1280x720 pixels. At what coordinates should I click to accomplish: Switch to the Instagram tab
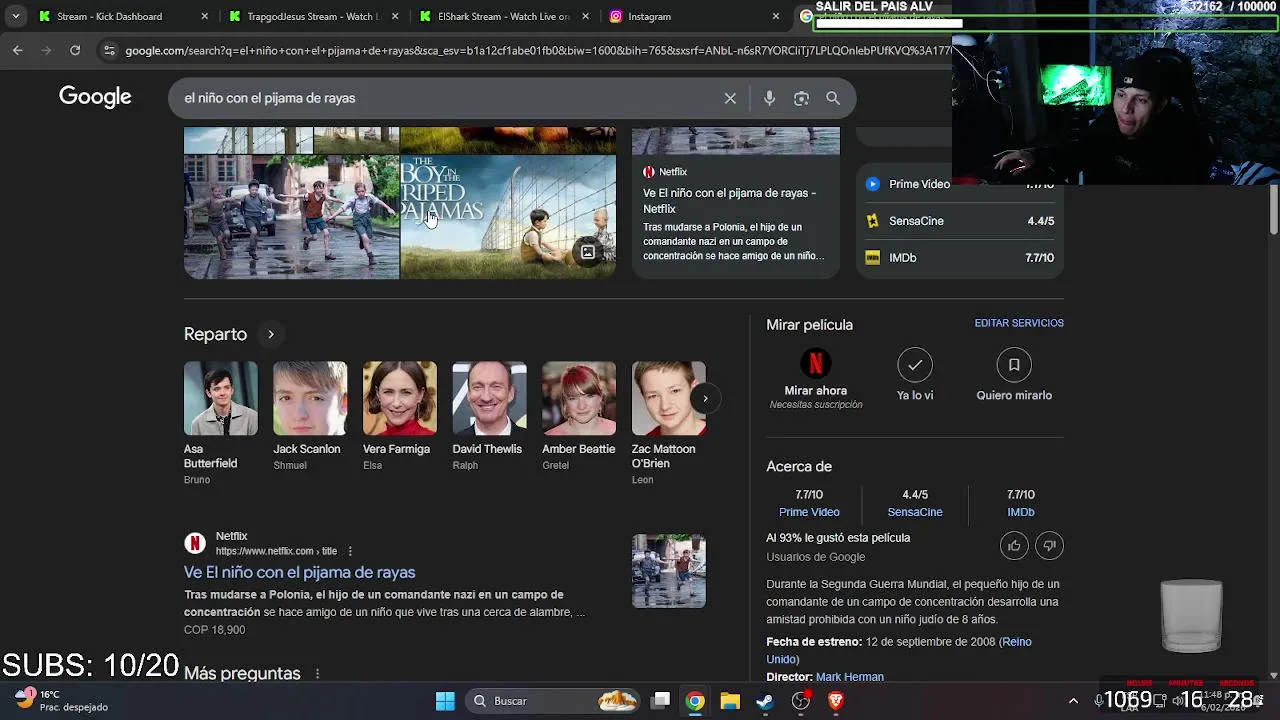click(690, 16)
